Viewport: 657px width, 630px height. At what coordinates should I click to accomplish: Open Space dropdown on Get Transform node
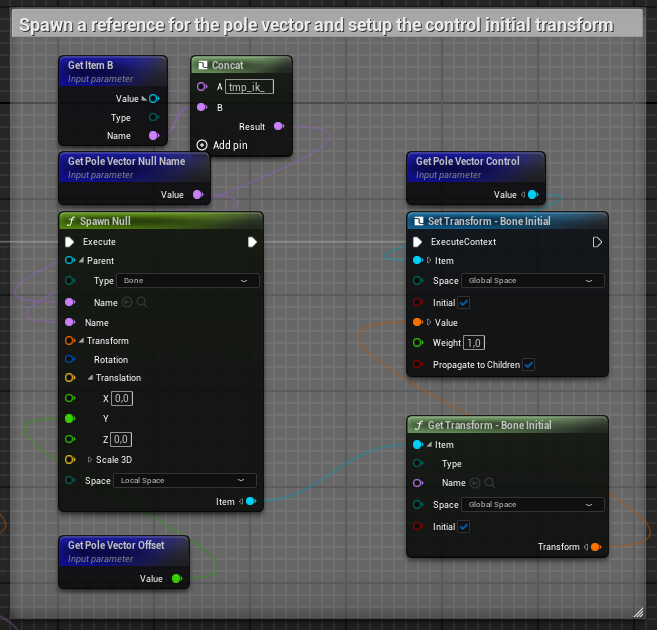533,505
